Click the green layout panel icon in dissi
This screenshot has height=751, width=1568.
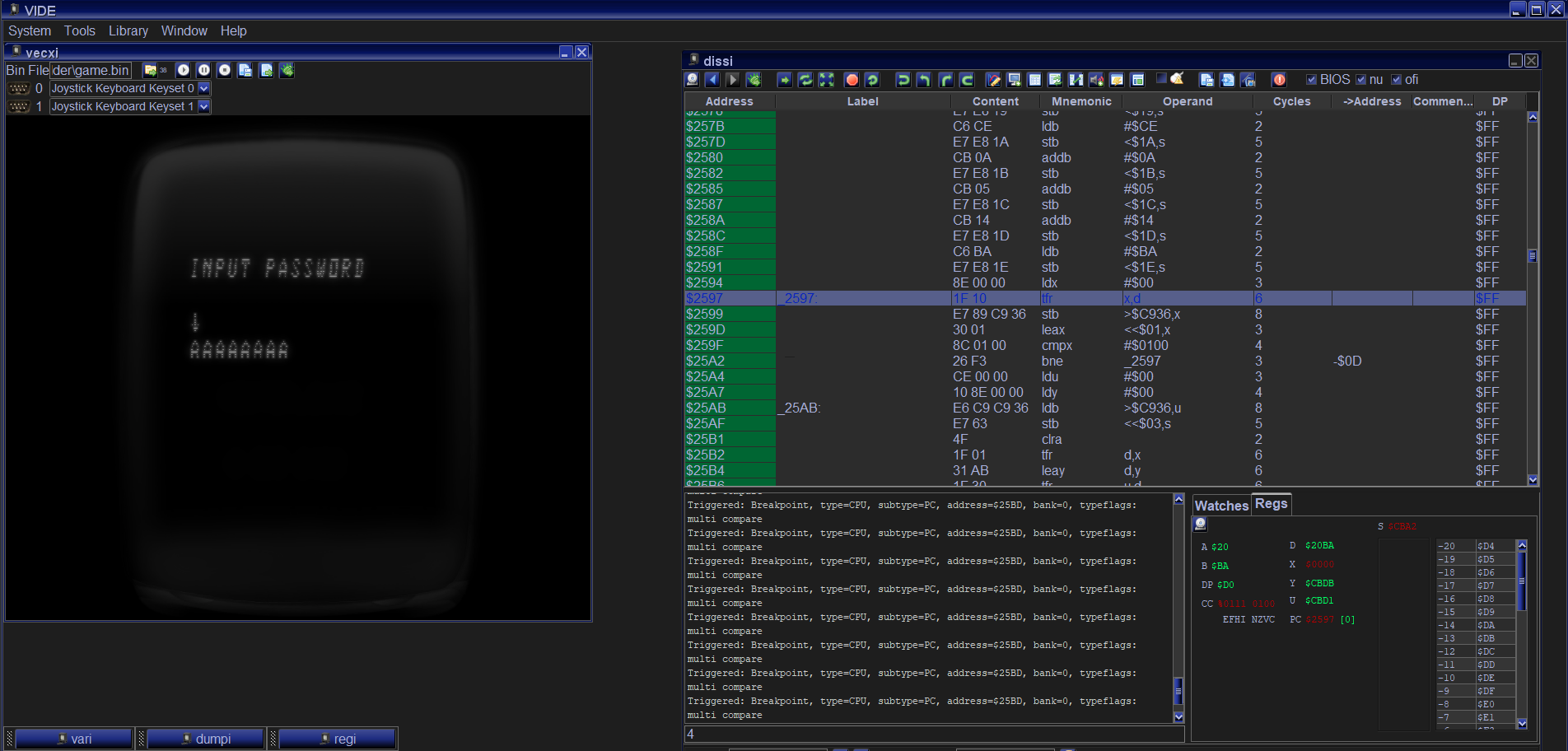pos(1137,80)
